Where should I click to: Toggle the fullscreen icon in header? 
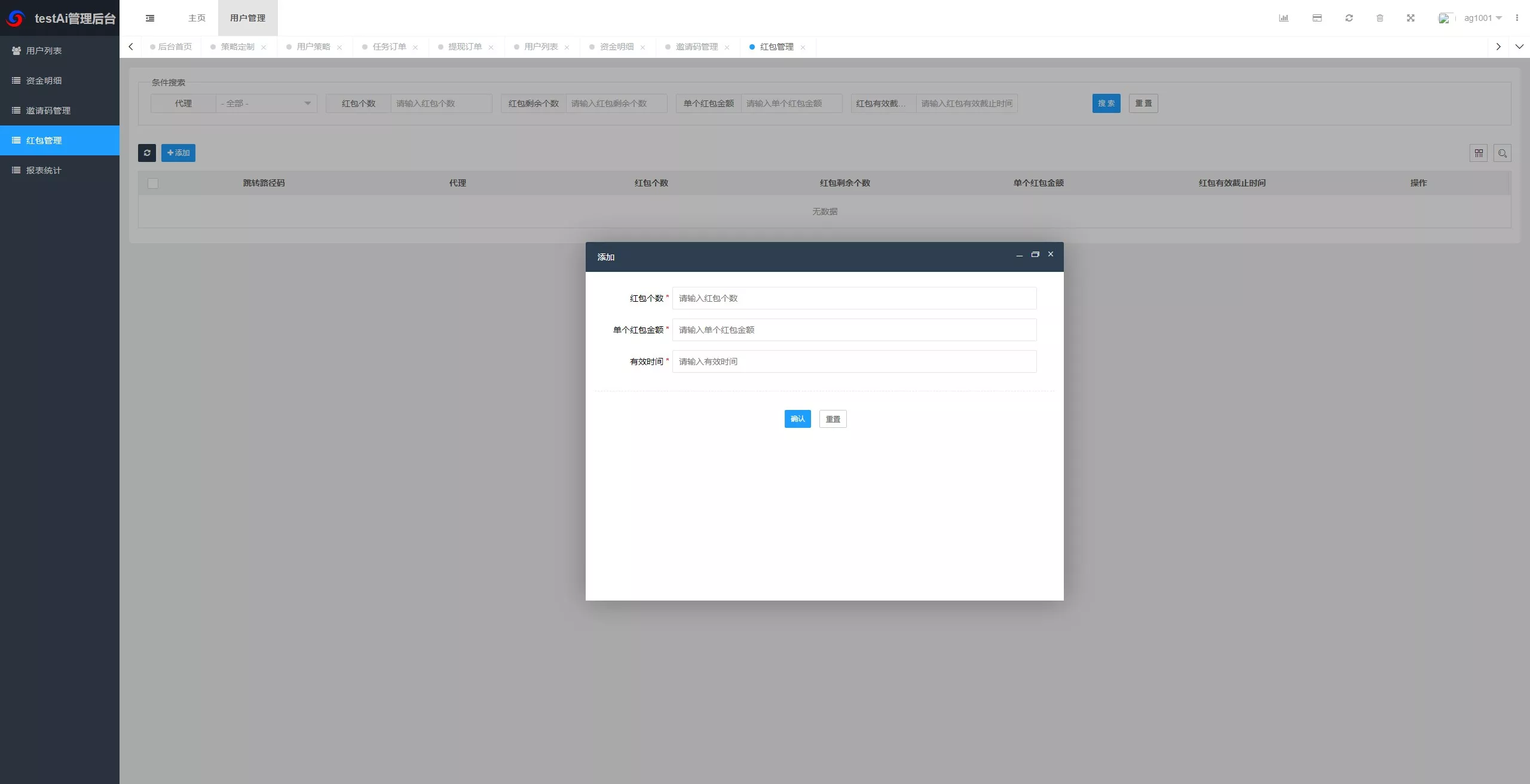click(x=1410, y=18)
